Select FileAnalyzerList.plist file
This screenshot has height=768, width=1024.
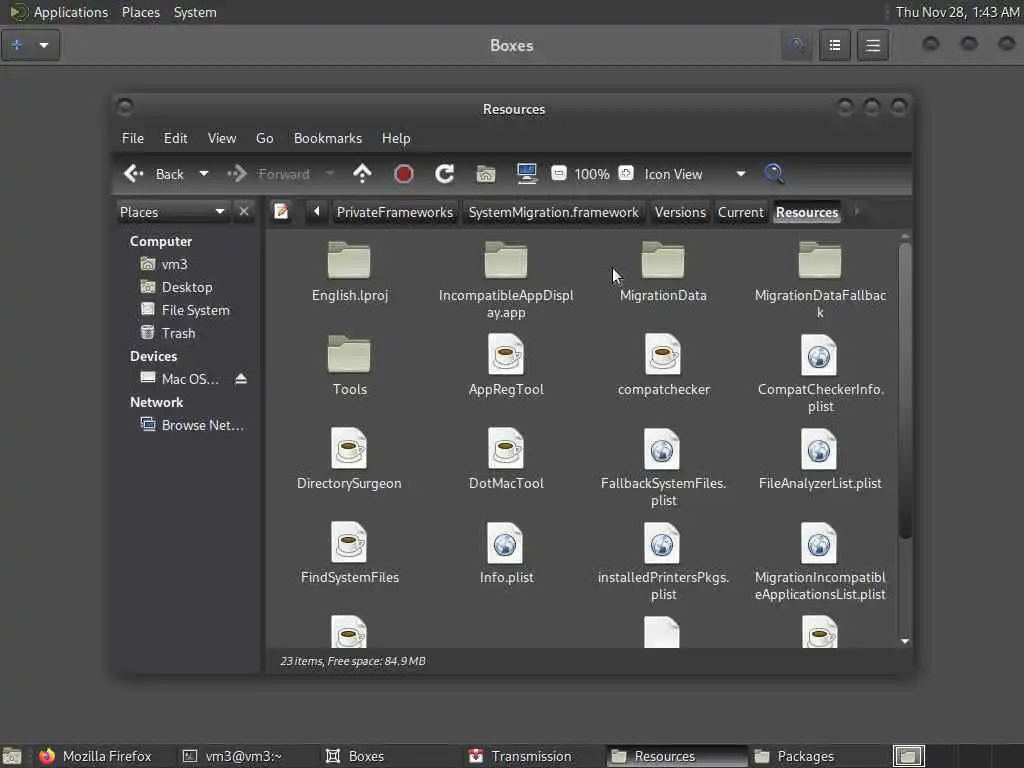(x=820, y=460)
